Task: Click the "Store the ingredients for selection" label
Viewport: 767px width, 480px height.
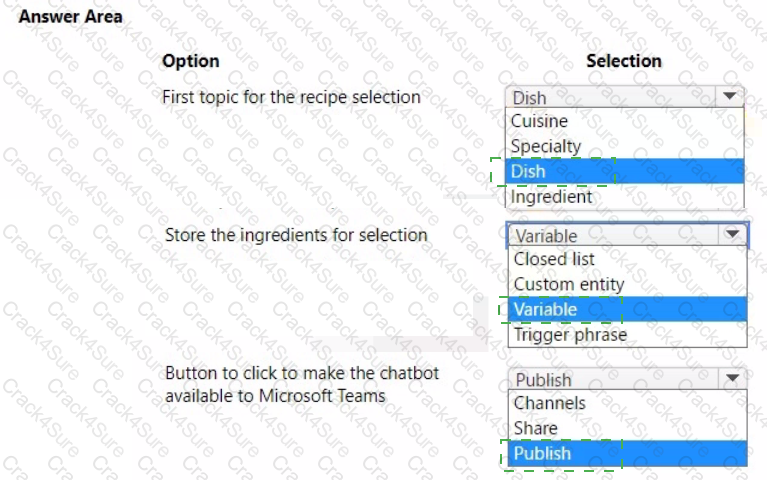Action: tap(296, 235)
